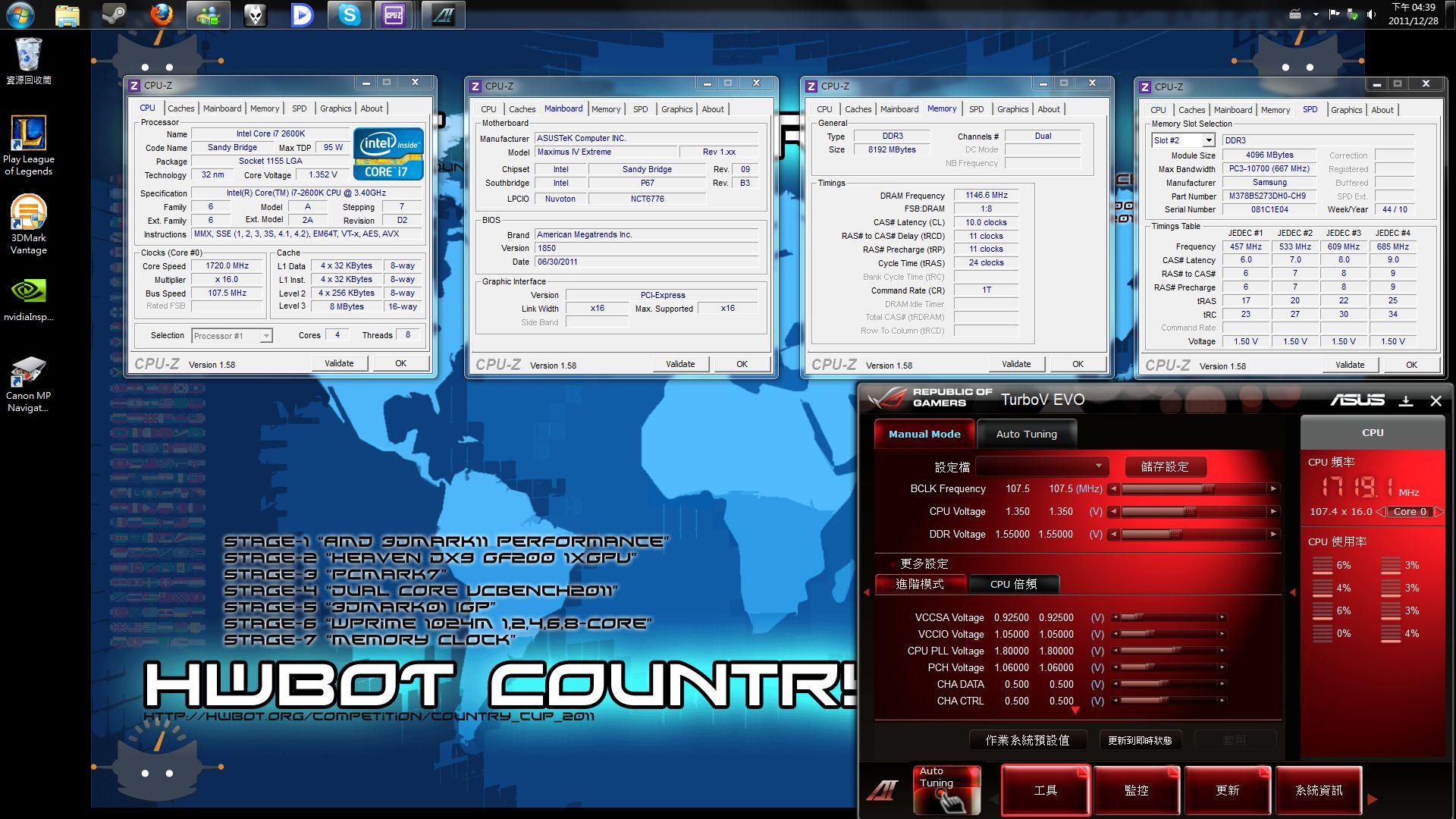
Task: Click the previous-core left arrow beside Core 0
Action: pyautogui.click(x=1380, y=512)
